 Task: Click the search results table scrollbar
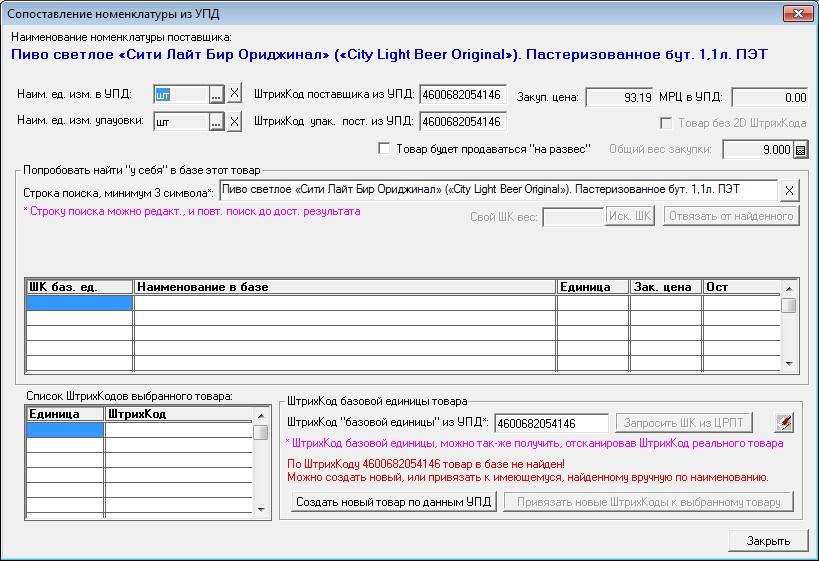[789, 330]
